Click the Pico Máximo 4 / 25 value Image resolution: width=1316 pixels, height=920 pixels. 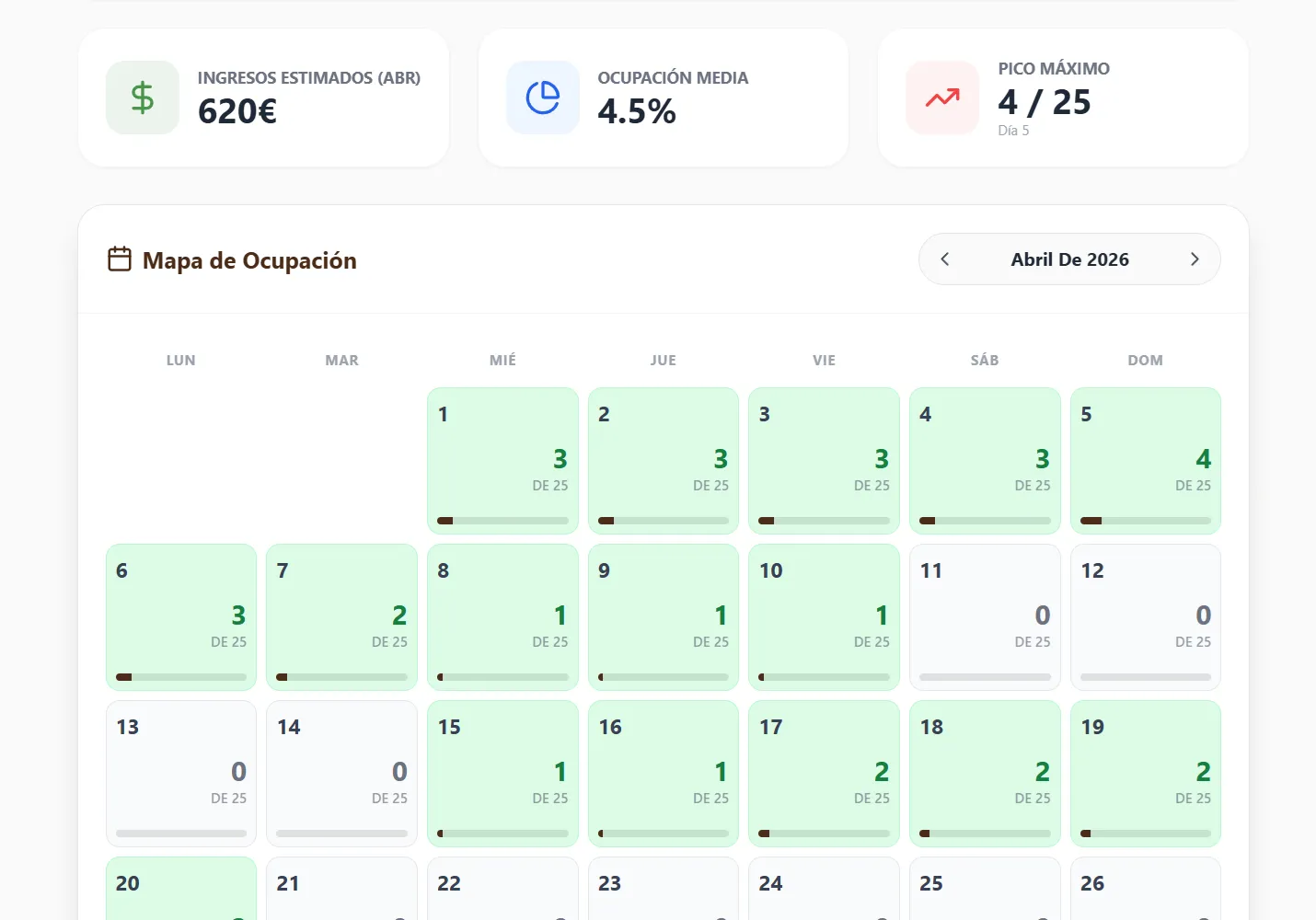1045,102
